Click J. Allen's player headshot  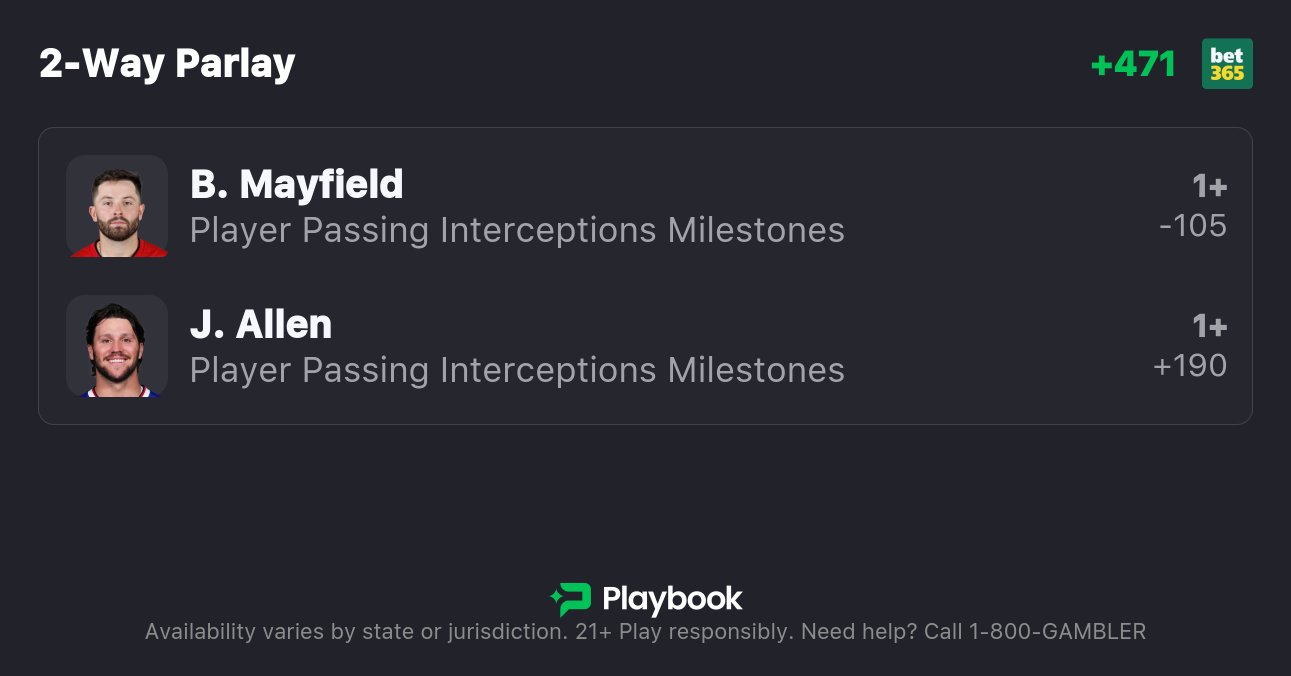point(117,346)
